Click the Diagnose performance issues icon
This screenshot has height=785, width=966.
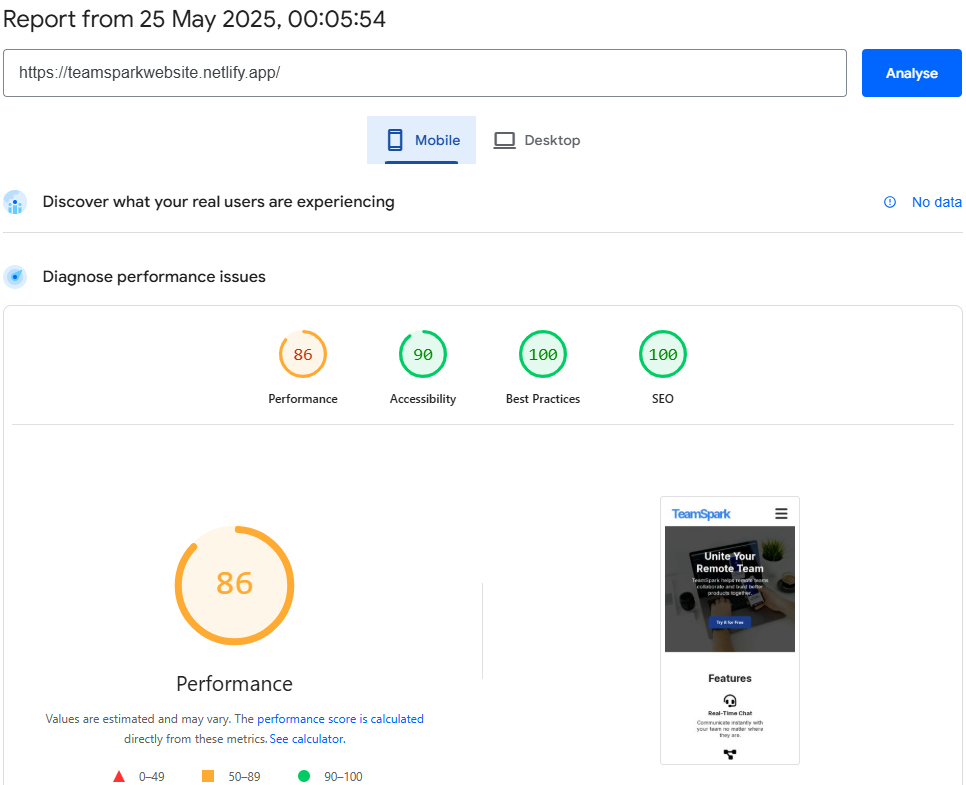tap(15, 277)
